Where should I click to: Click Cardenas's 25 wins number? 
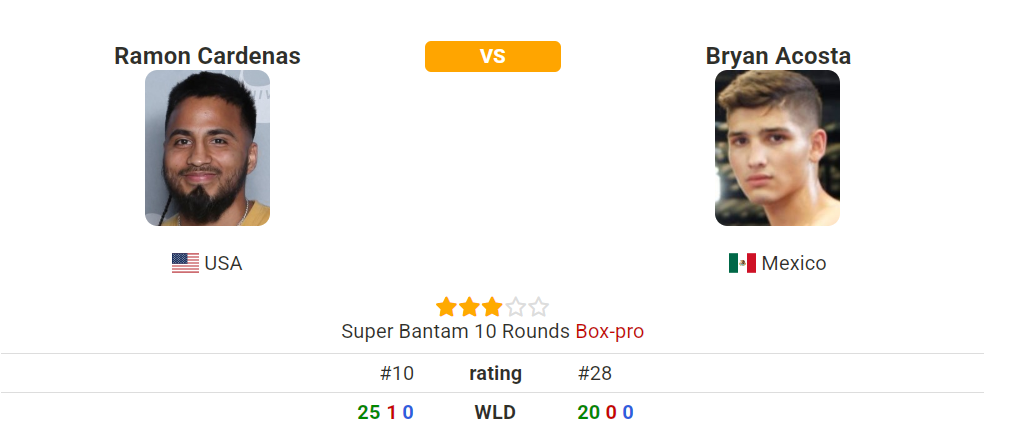pos(368,412)
